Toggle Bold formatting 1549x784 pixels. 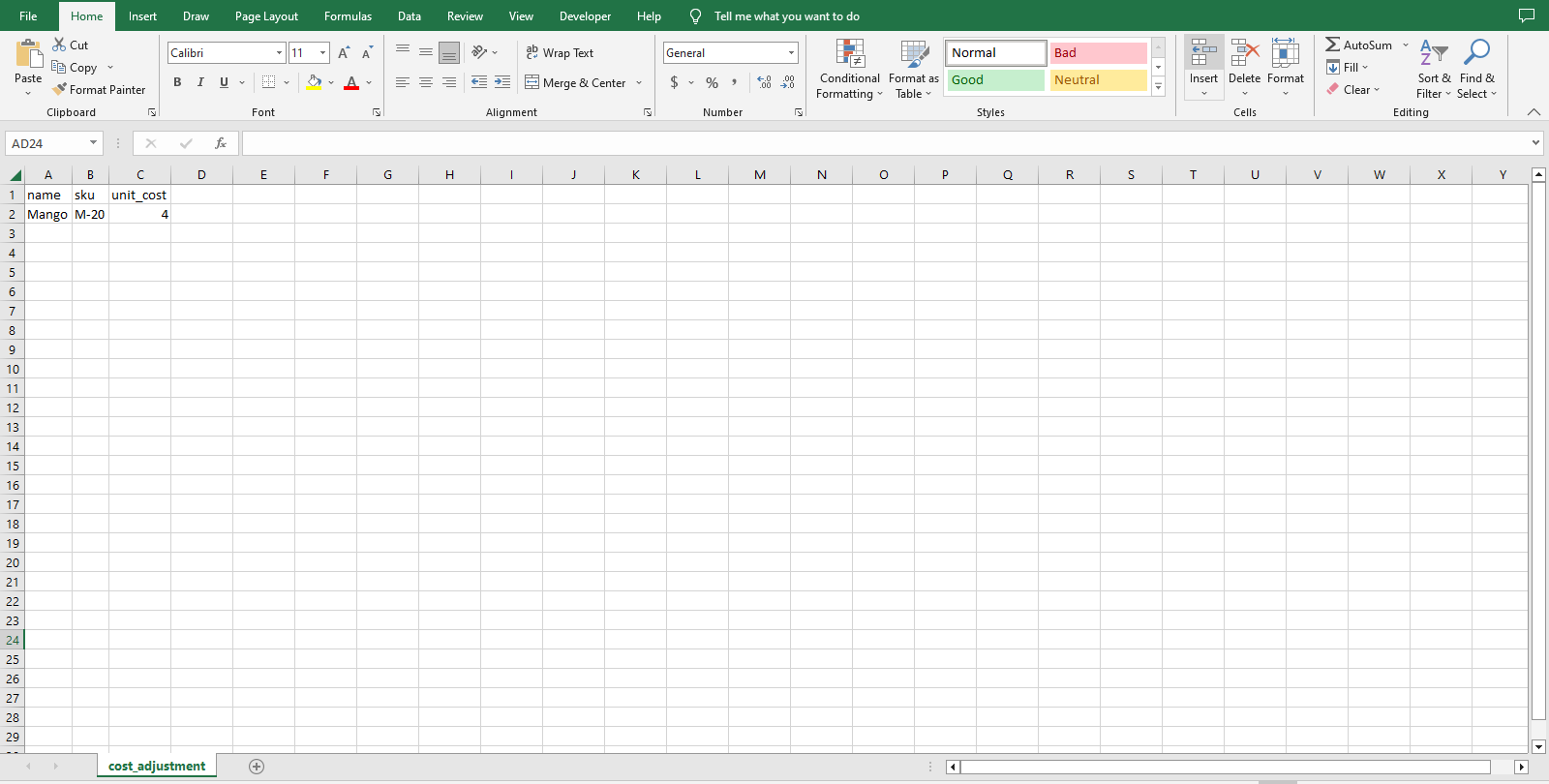(177, 82)
